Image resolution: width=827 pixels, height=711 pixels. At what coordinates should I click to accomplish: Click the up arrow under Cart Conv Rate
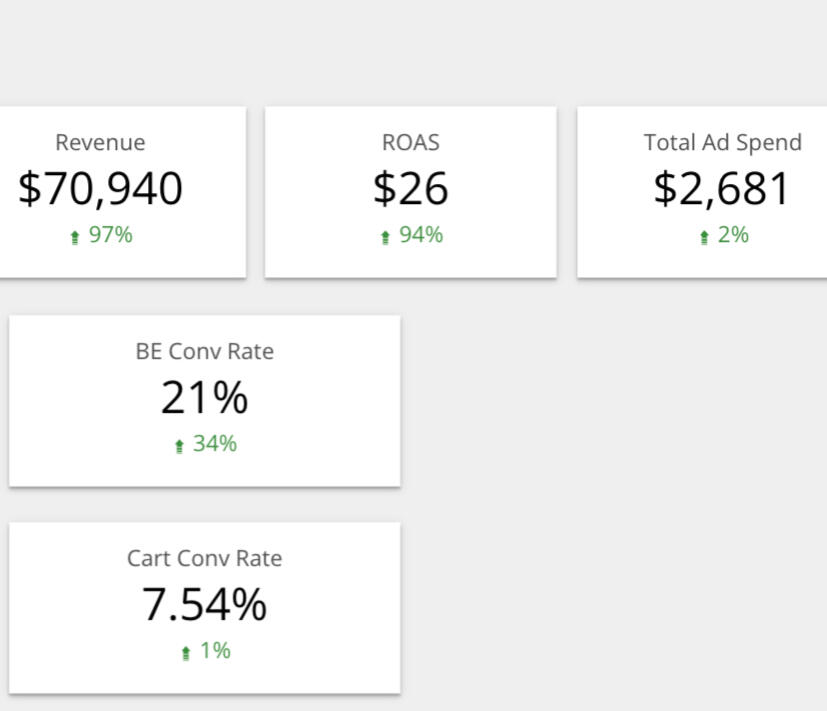point(186,652)
